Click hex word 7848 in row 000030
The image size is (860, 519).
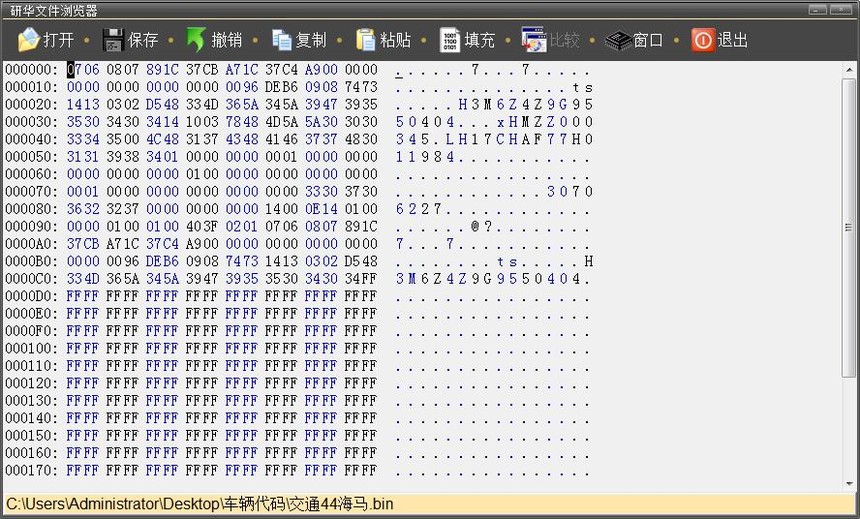[242, 122]
